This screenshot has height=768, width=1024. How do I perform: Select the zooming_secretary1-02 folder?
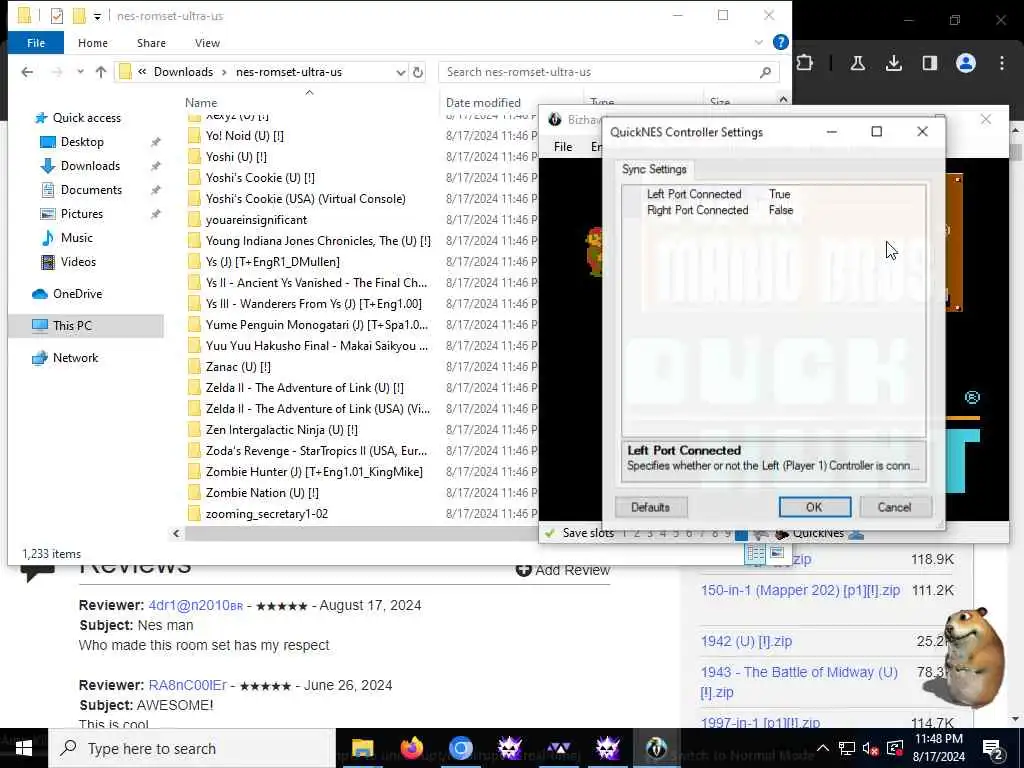266,514
